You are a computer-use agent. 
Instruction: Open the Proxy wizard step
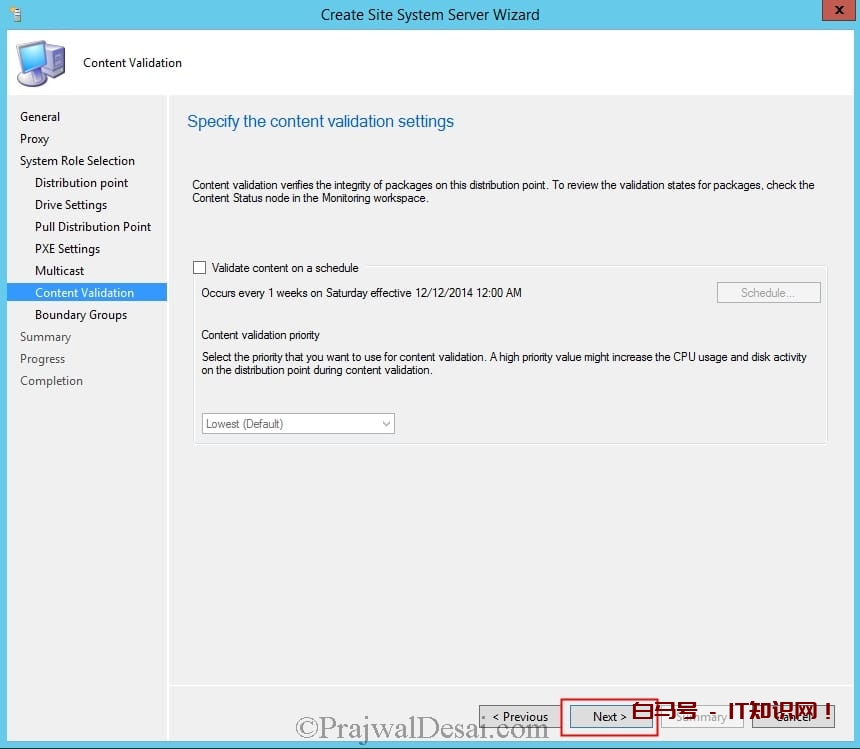coord(34,139)
